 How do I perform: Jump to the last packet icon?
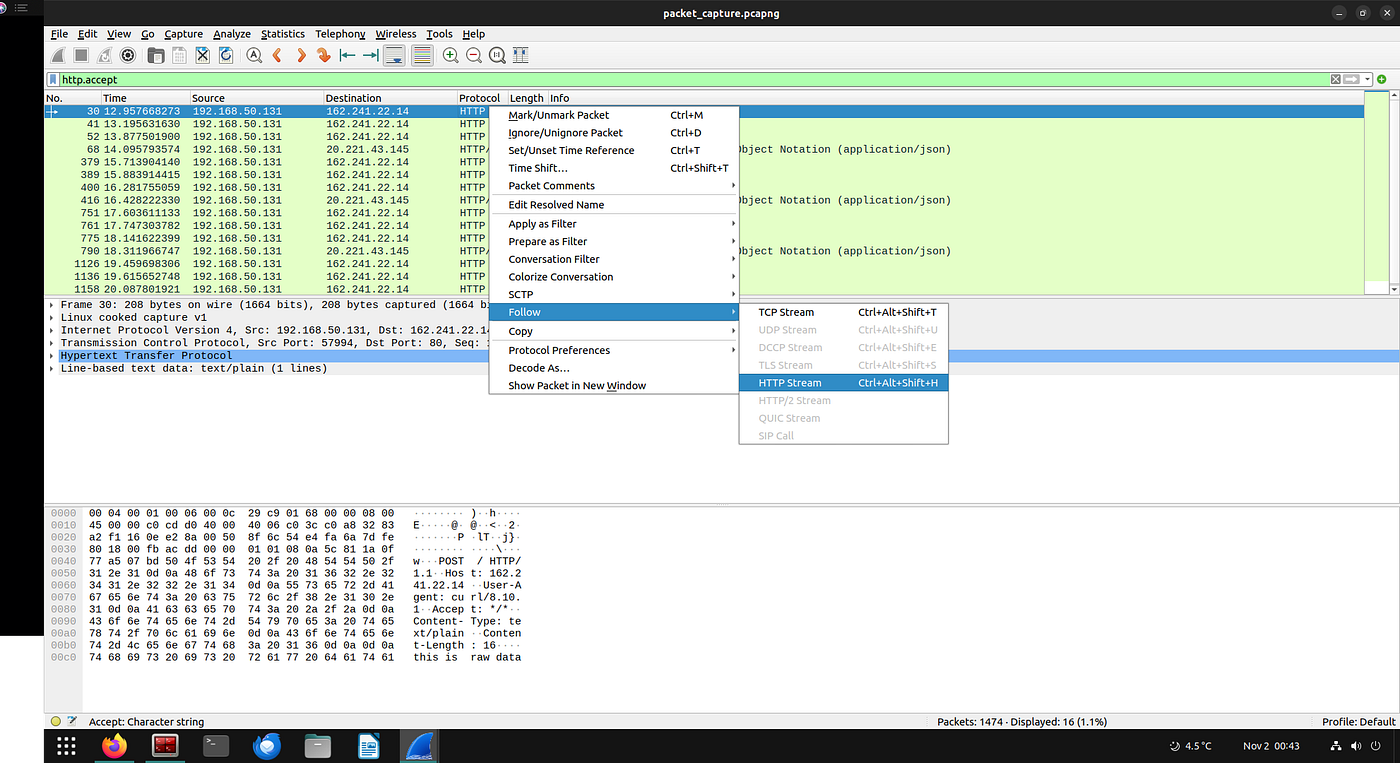(370, 56)
